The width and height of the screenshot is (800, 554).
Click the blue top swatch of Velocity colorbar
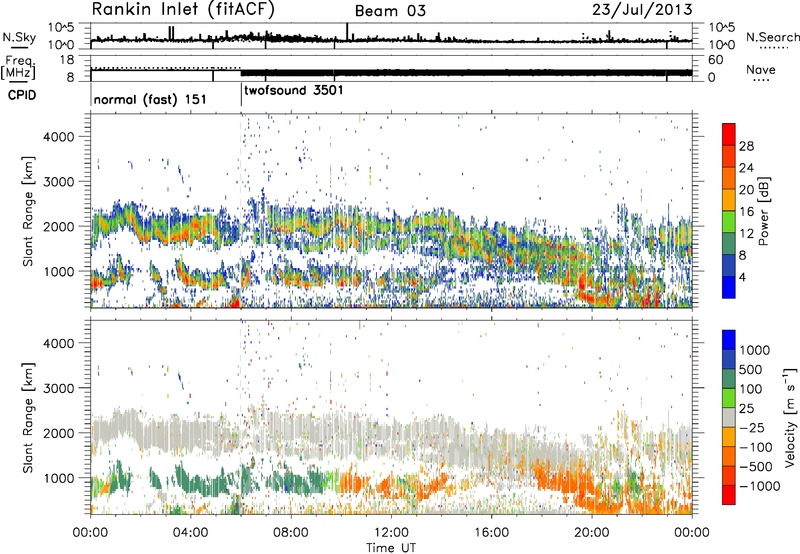click(x=729, y=340)
